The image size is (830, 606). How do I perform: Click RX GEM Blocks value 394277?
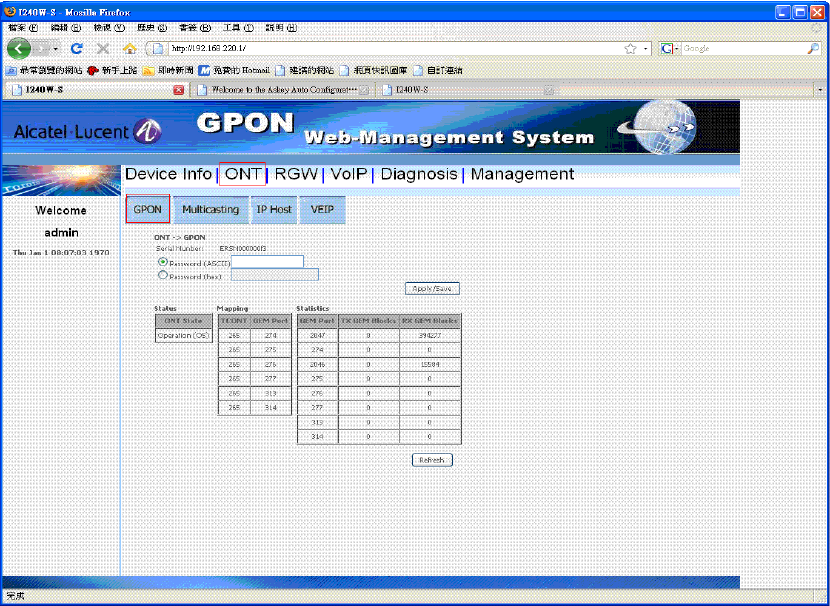[x=429, y=336]
